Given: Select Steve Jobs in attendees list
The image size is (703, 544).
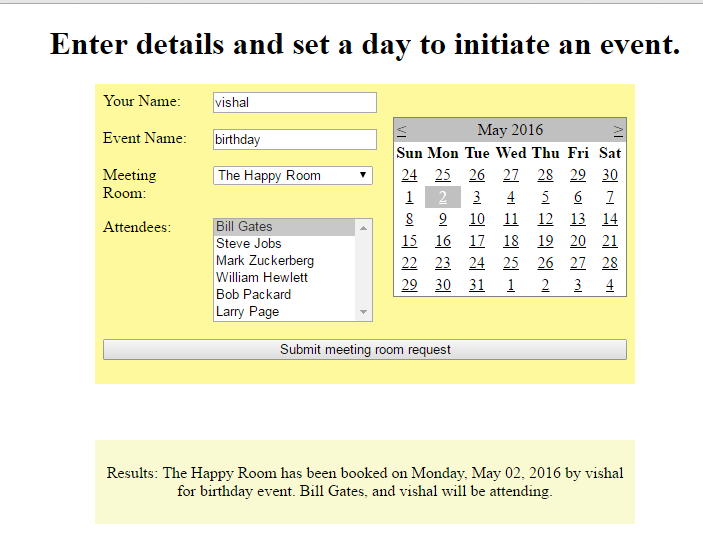Looking at the screenshot, I should tap(249, 244).
